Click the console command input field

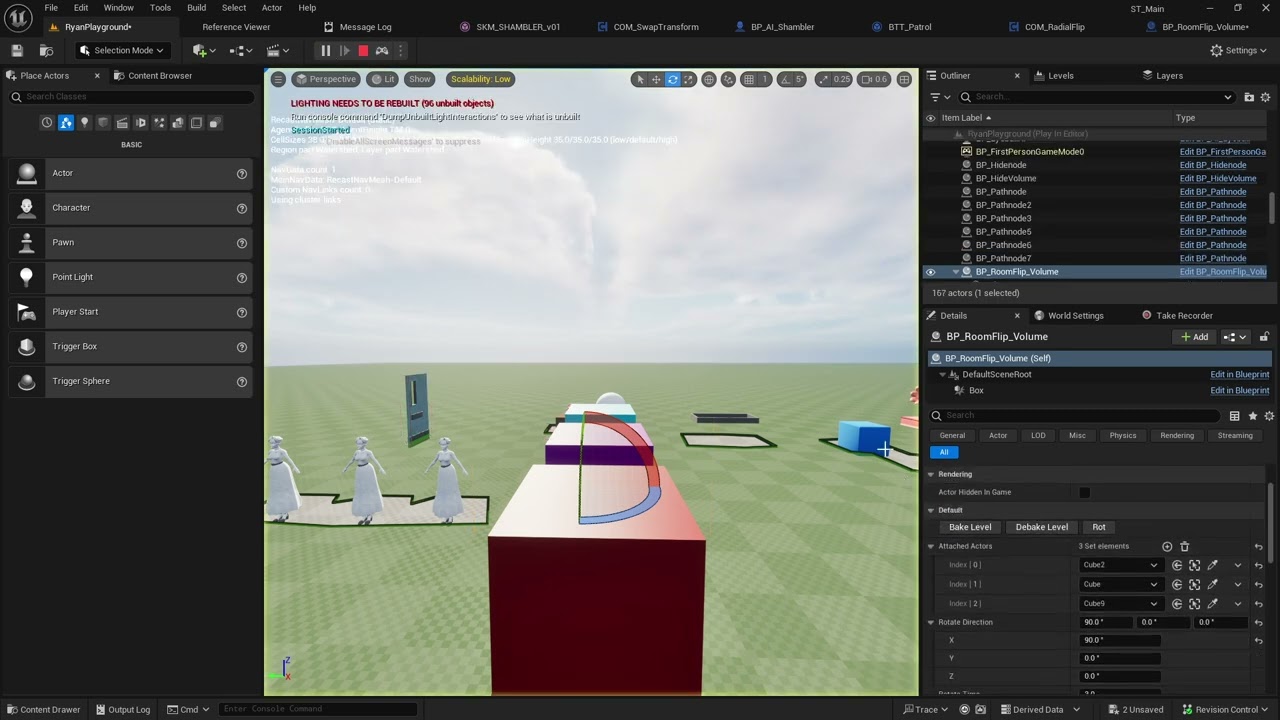coord(318,709)
